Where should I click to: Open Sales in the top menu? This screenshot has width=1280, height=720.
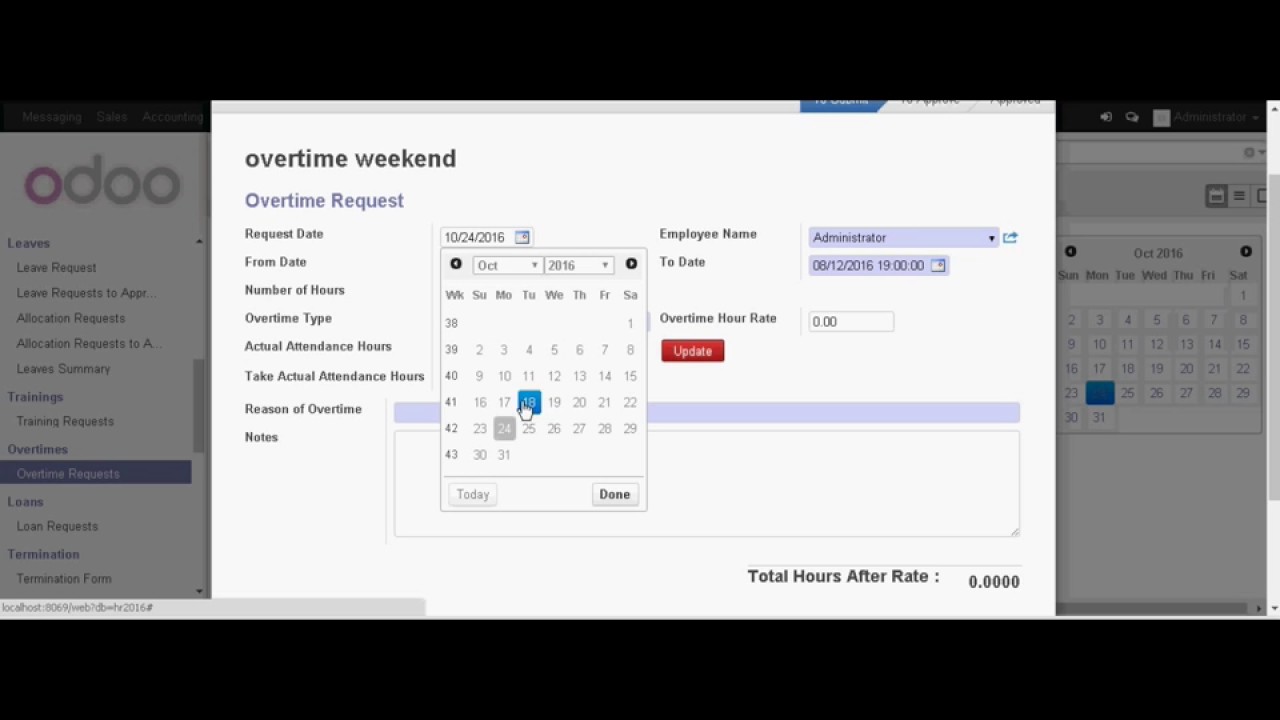coord(112,117)
